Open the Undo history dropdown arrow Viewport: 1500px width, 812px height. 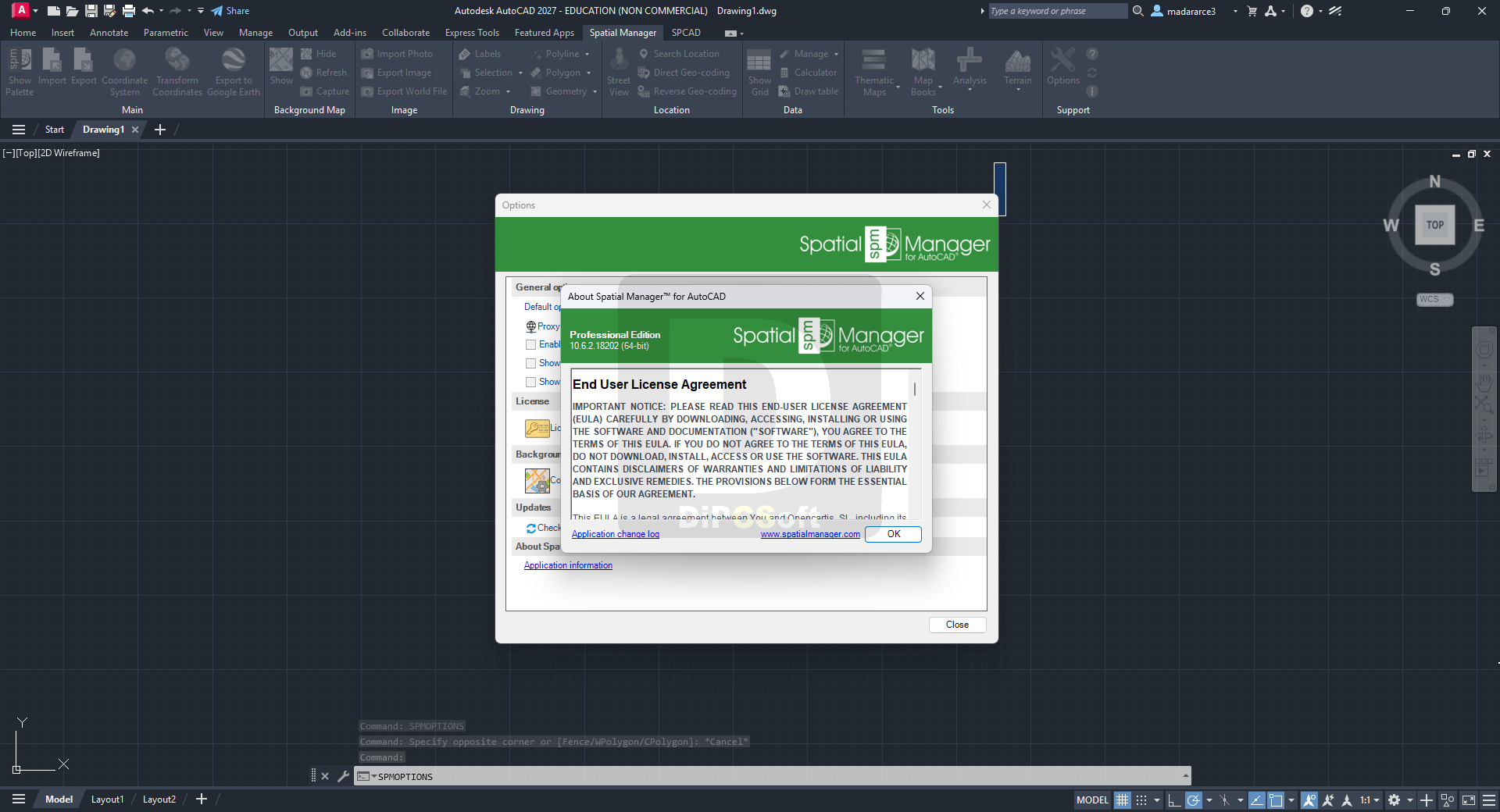(x=161, y=11)
